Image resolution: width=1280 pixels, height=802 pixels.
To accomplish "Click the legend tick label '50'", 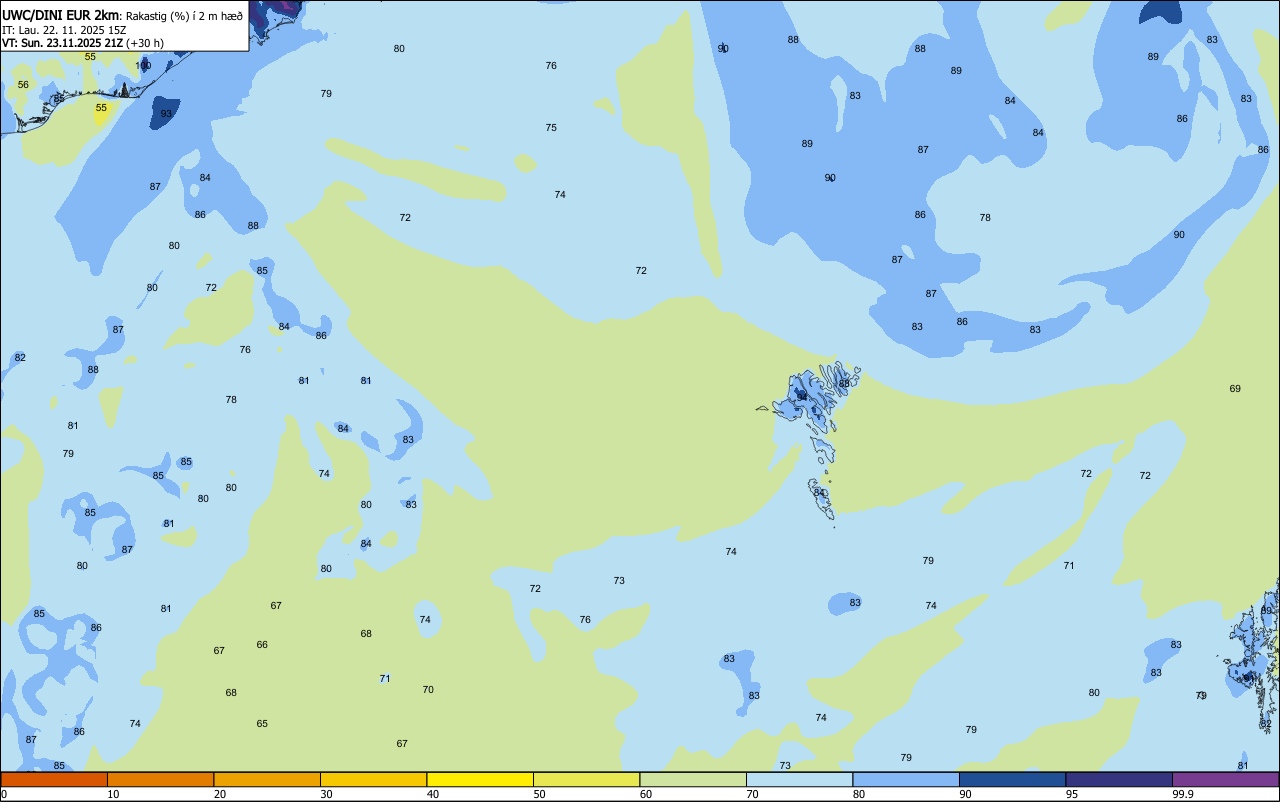I will 540,794.
